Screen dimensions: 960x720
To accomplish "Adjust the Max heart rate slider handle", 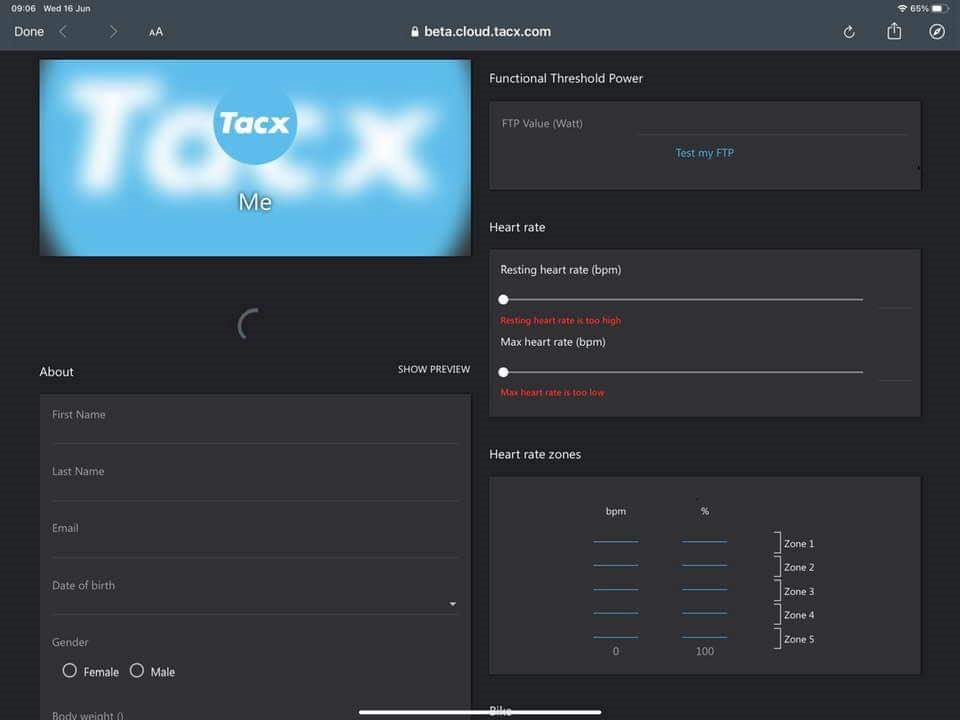I will click(x=503, y=372).
